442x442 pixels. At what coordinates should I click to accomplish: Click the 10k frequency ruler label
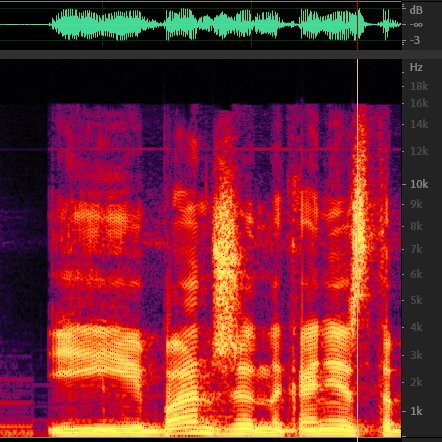[419, 184]
